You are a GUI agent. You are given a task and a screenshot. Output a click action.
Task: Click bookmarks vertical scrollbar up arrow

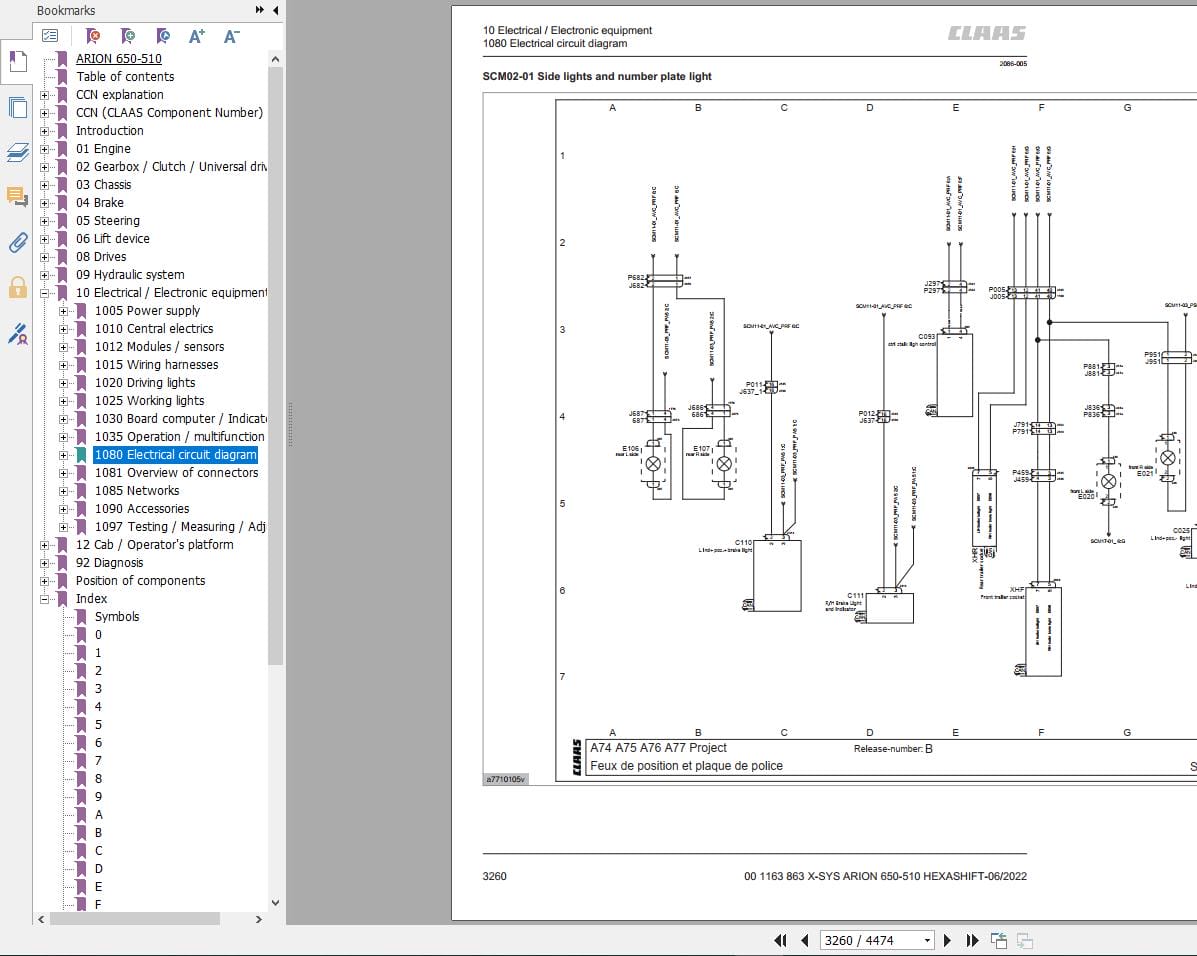276,59
